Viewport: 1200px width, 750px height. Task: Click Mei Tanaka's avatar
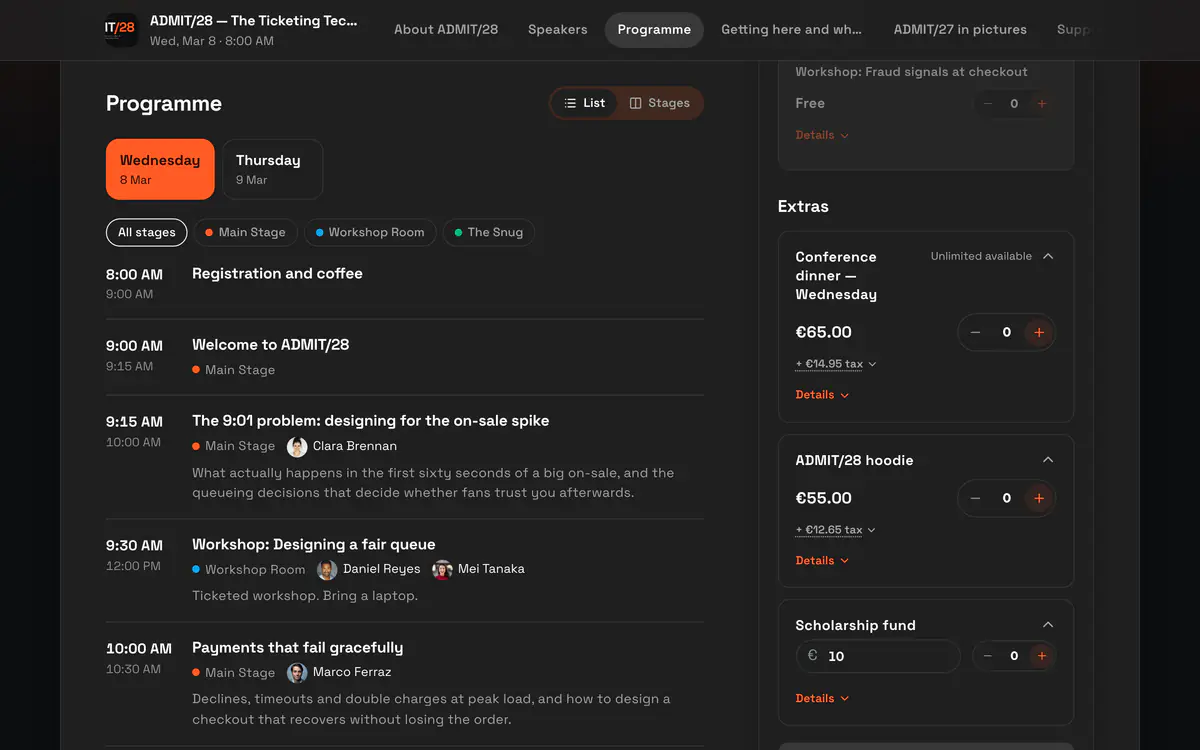point(442,570)
